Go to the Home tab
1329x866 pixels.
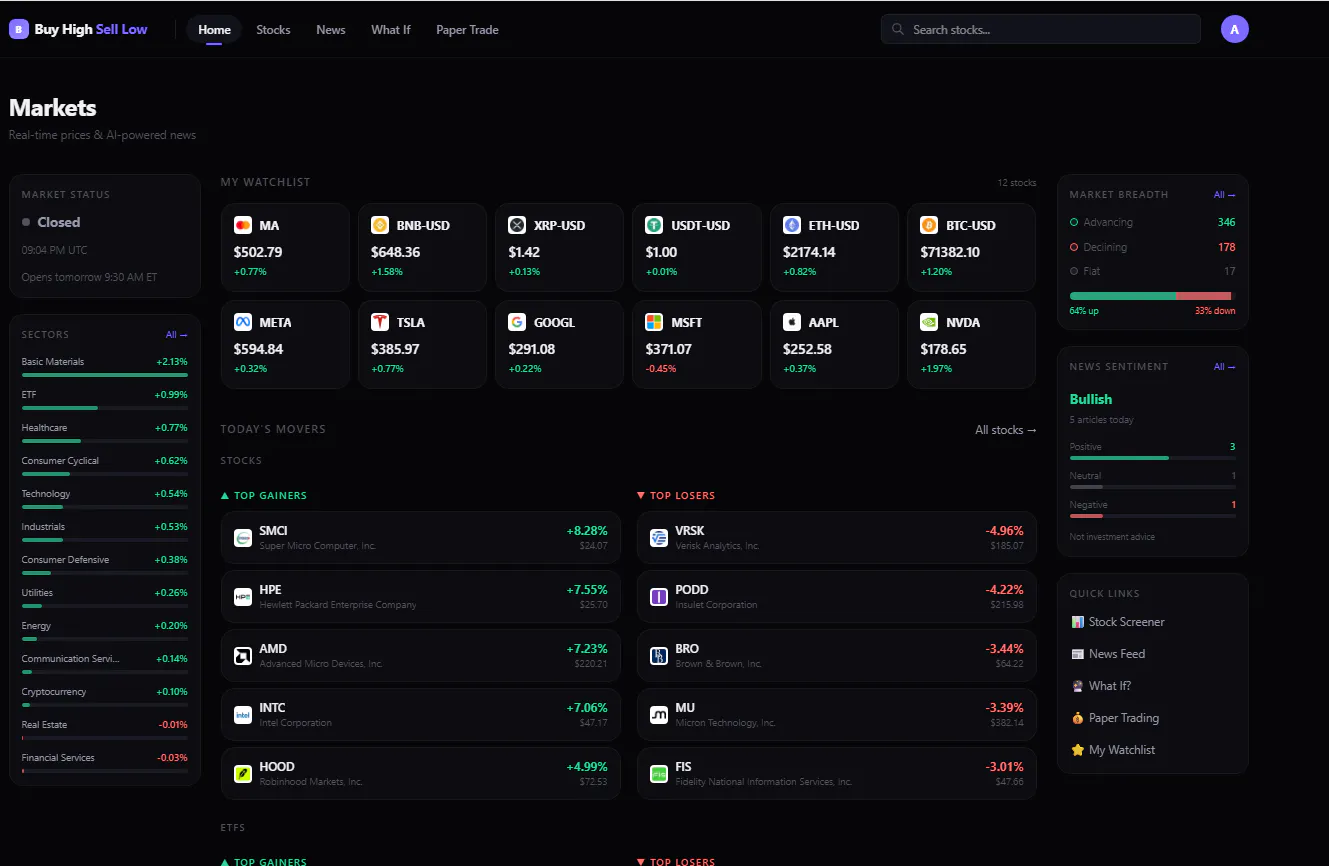pos(214,30)
